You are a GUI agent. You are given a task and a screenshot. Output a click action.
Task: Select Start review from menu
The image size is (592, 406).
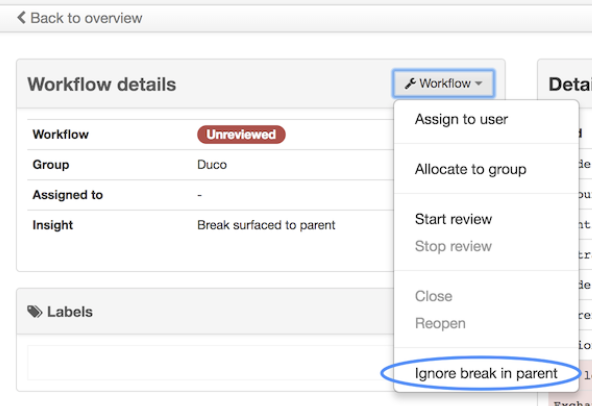[453, 219]
